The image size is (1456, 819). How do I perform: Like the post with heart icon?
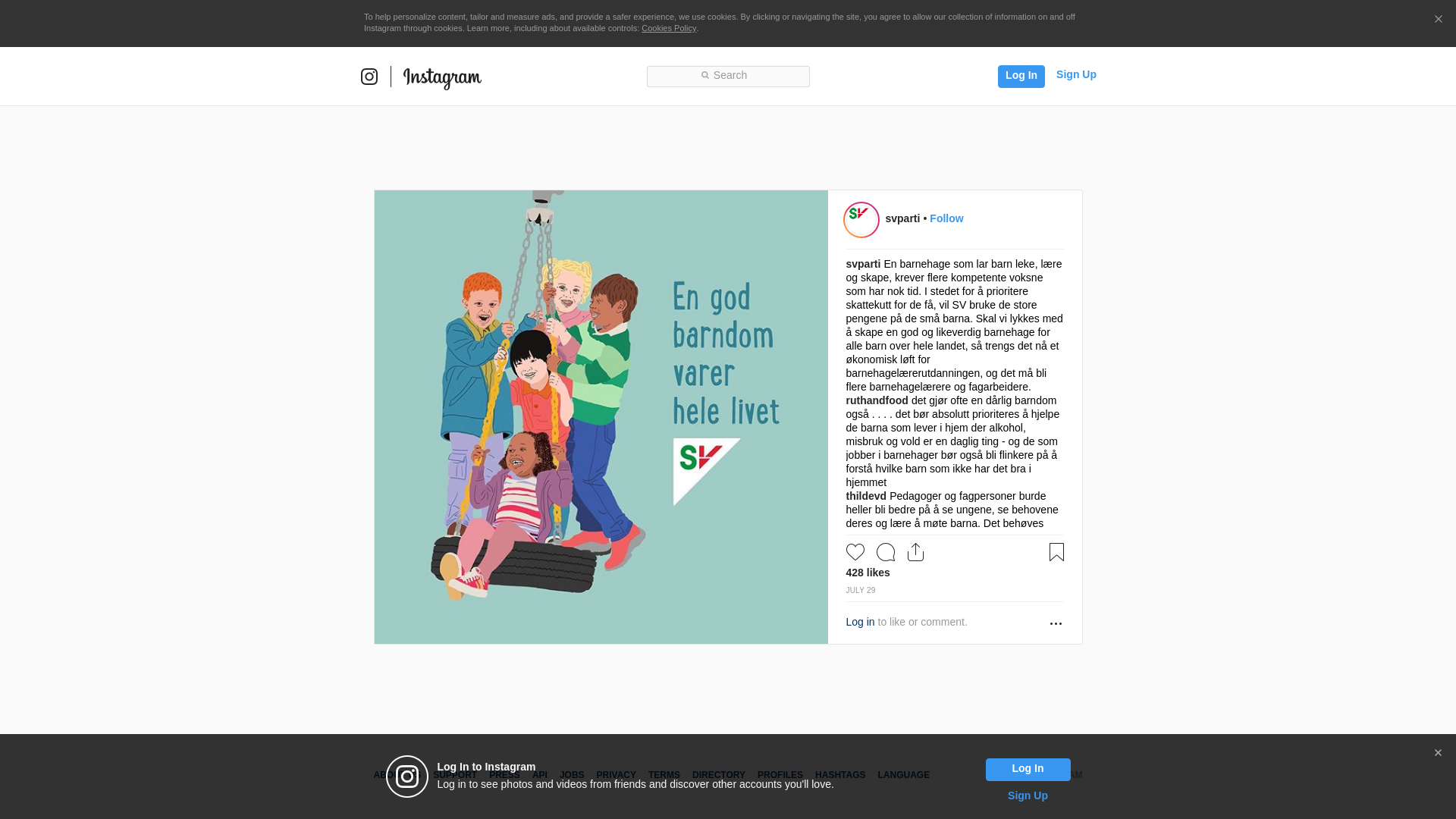pyautogui.click(x=855, y=552)
